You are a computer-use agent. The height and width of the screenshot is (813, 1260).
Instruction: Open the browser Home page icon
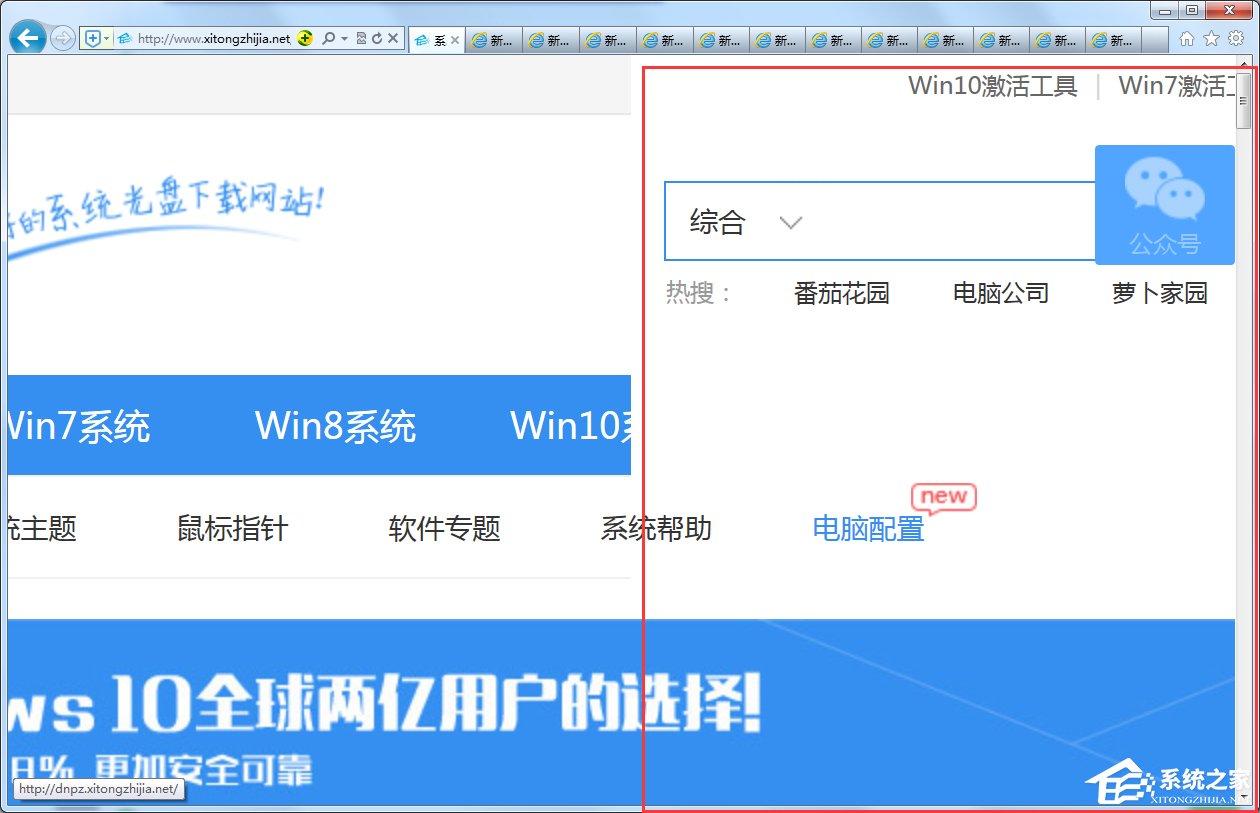[x=1186, y=38]
